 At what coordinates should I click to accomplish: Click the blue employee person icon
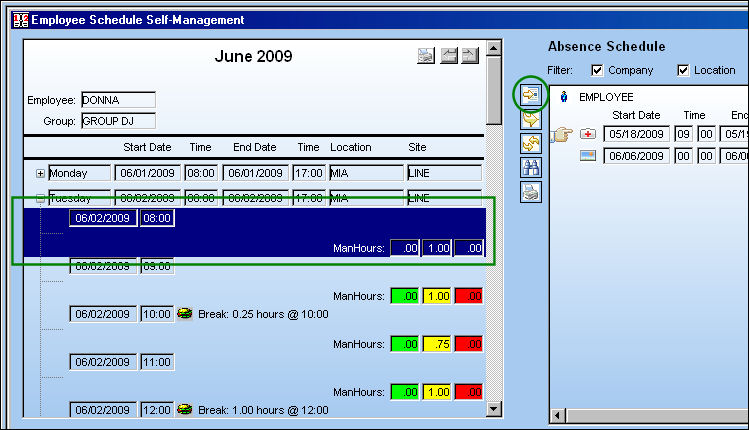(x=564, y=97)
